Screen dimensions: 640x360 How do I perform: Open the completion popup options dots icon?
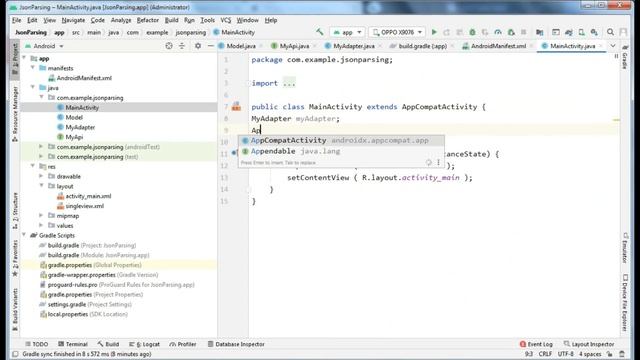[x=439, y=162]
